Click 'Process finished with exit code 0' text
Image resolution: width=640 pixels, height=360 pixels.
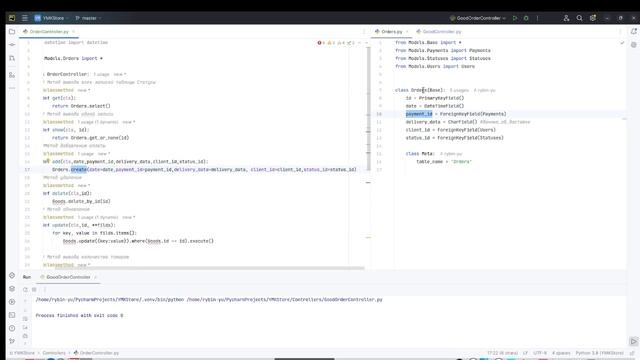pyautogui.click(x=79, y=316)
